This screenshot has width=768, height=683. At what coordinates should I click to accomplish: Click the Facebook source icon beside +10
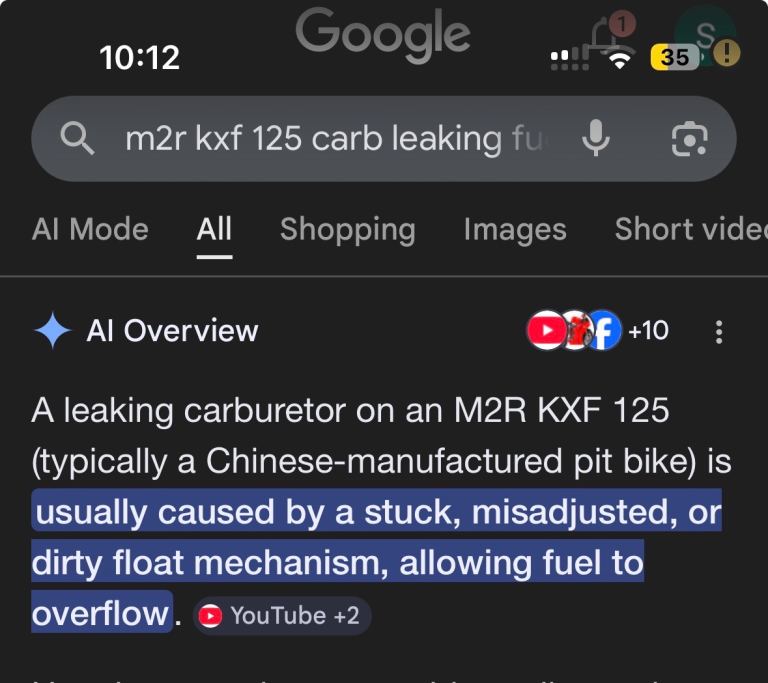tap(603, 331)
